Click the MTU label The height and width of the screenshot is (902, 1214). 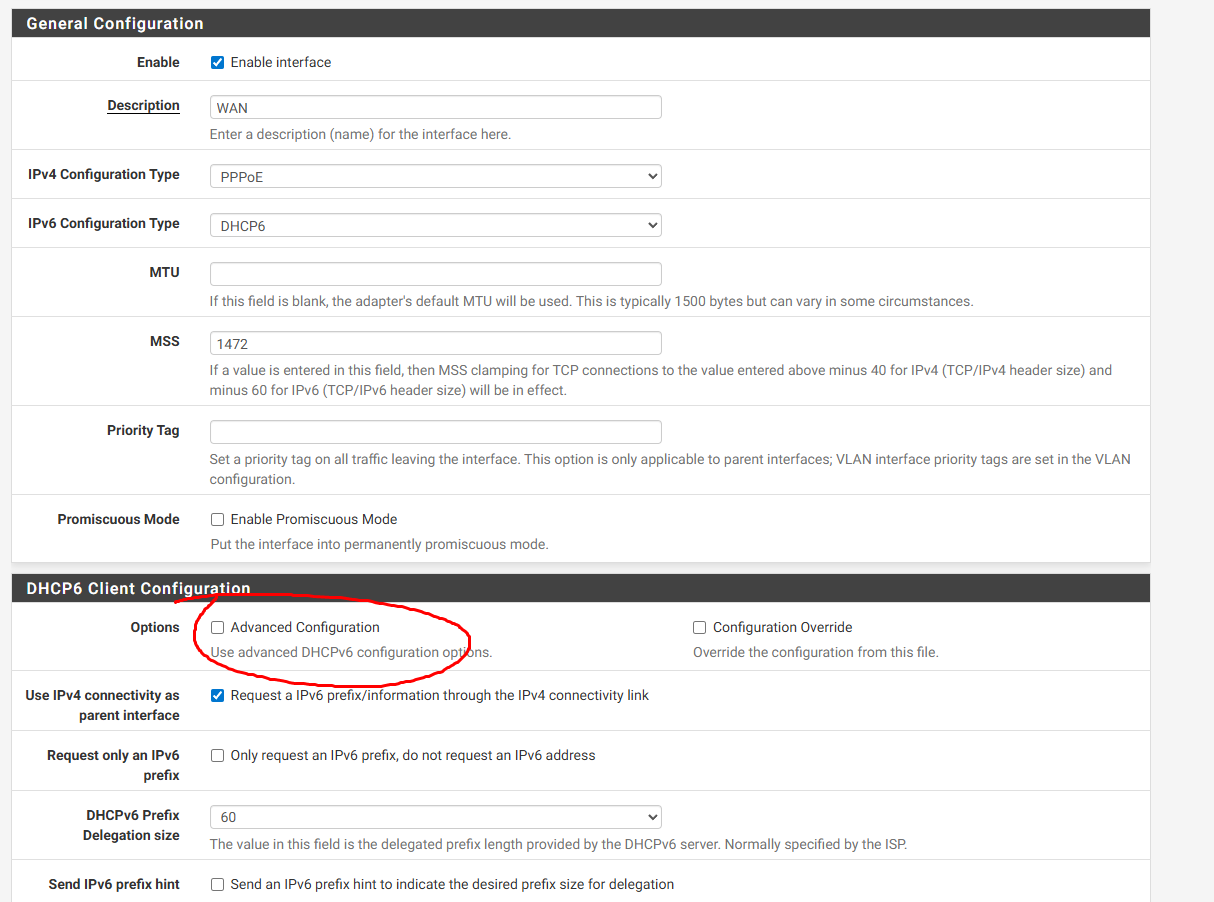tap(164, 272)
